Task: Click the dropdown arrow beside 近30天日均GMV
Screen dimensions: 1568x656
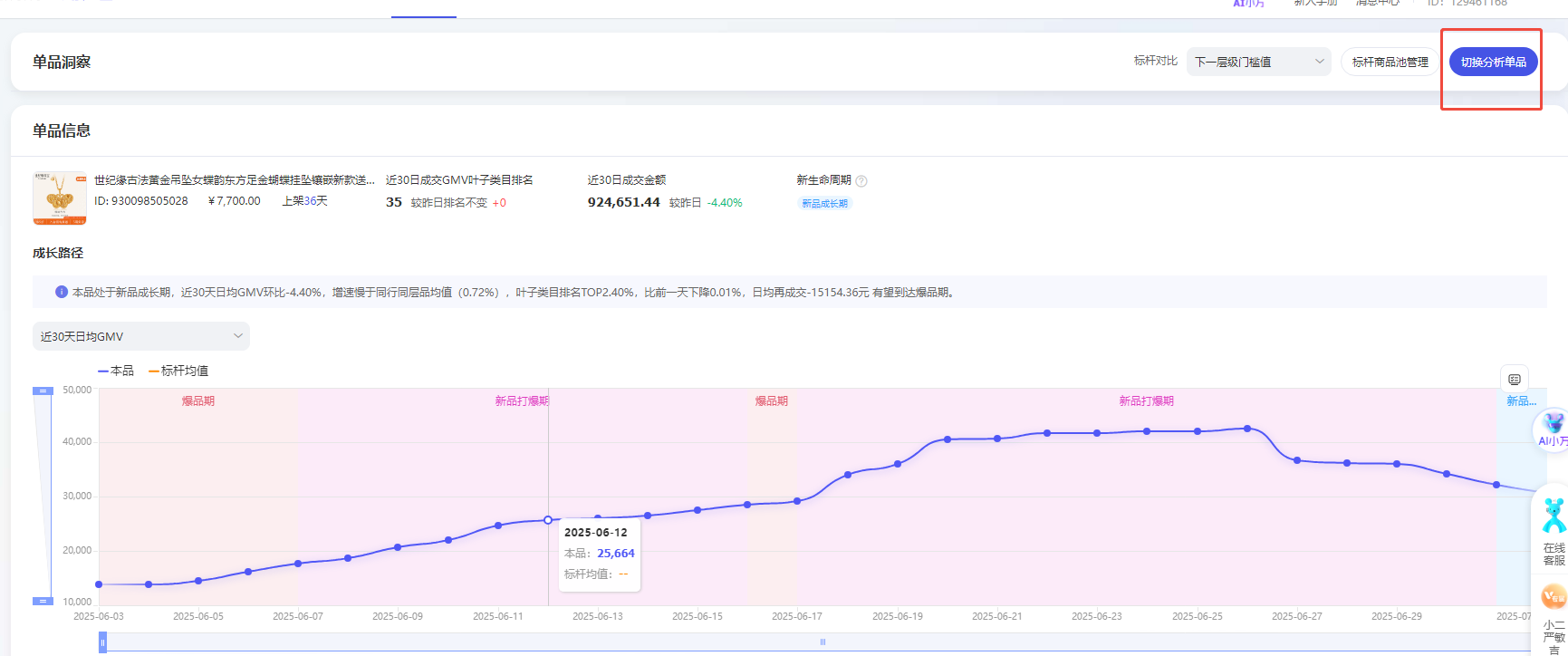Action: pyautogui.click(x=238, y=336)
